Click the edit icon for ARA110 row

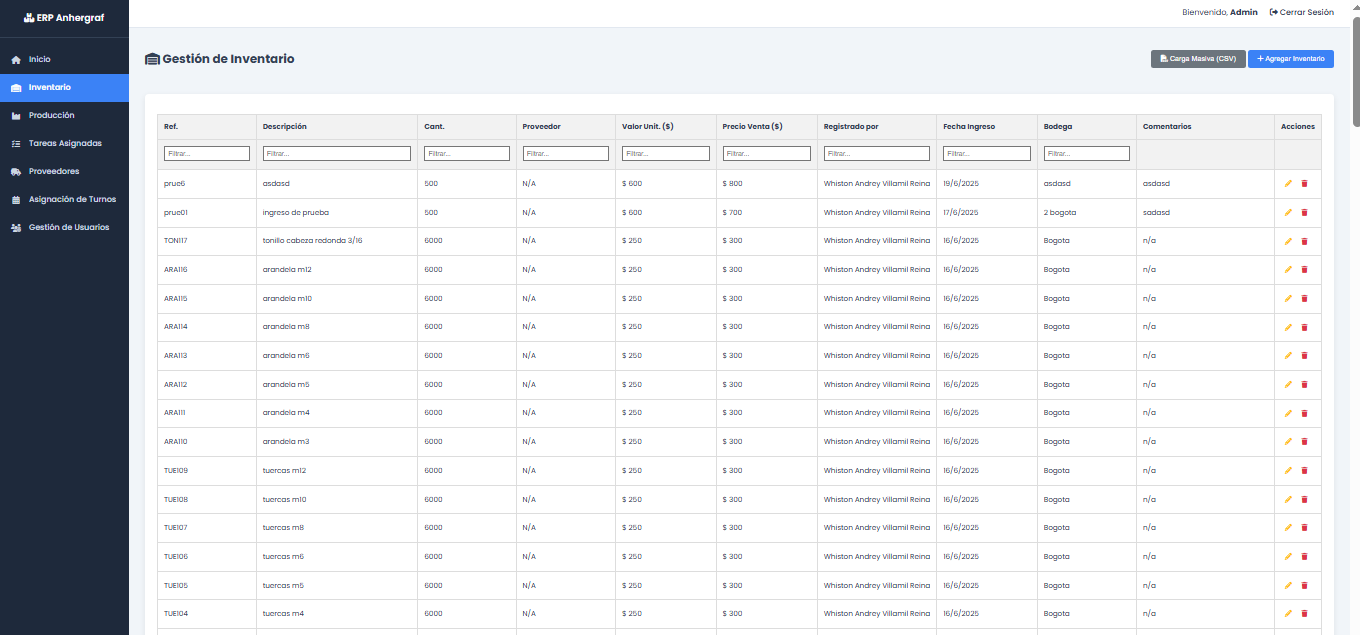1288,442
